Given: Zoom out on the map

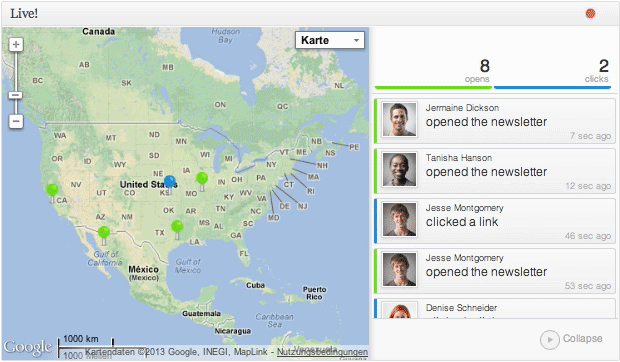Looking at the screenshot, I should click(x=16, y=121).
